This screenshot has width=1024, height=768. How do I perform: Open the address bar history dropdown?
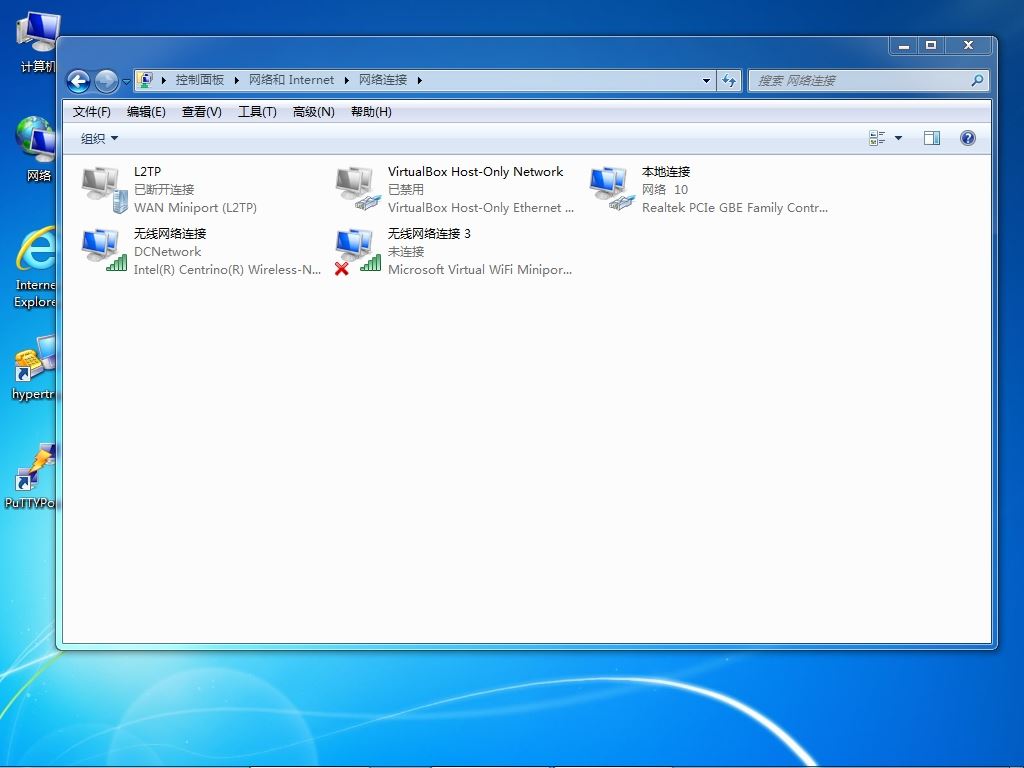tap(706, 81)
